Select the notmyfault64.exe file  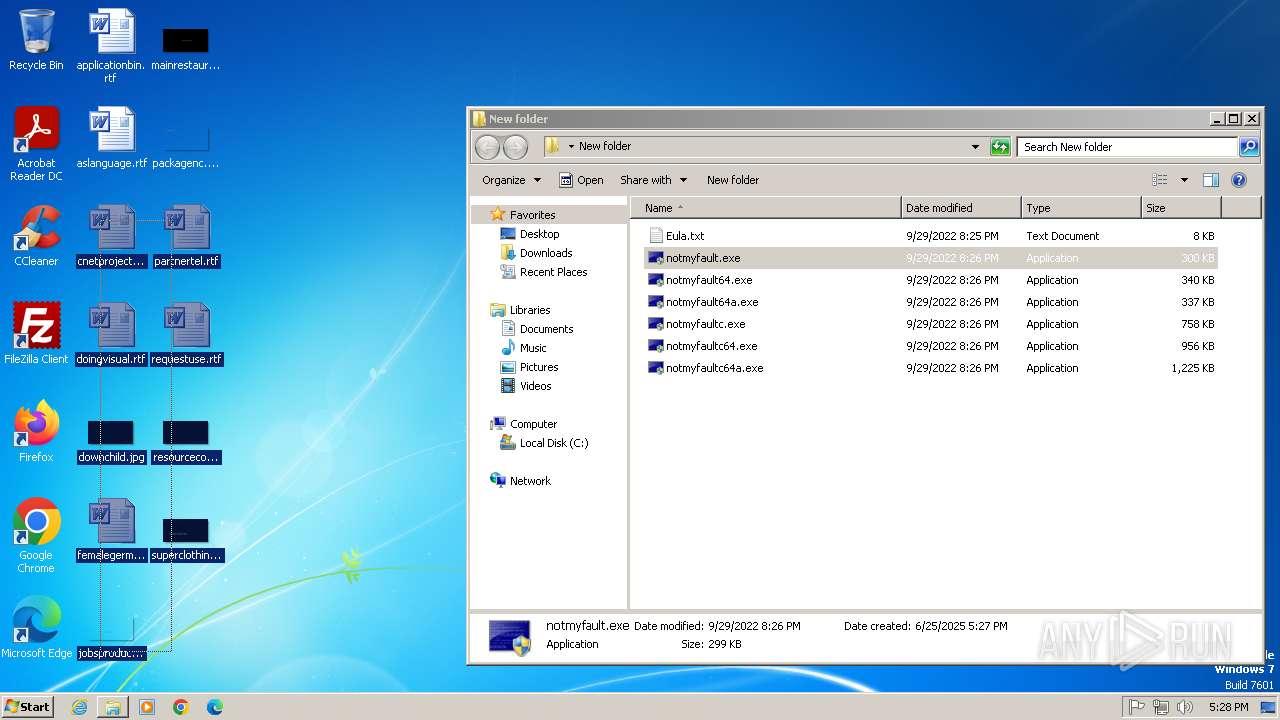click(709, 280)
